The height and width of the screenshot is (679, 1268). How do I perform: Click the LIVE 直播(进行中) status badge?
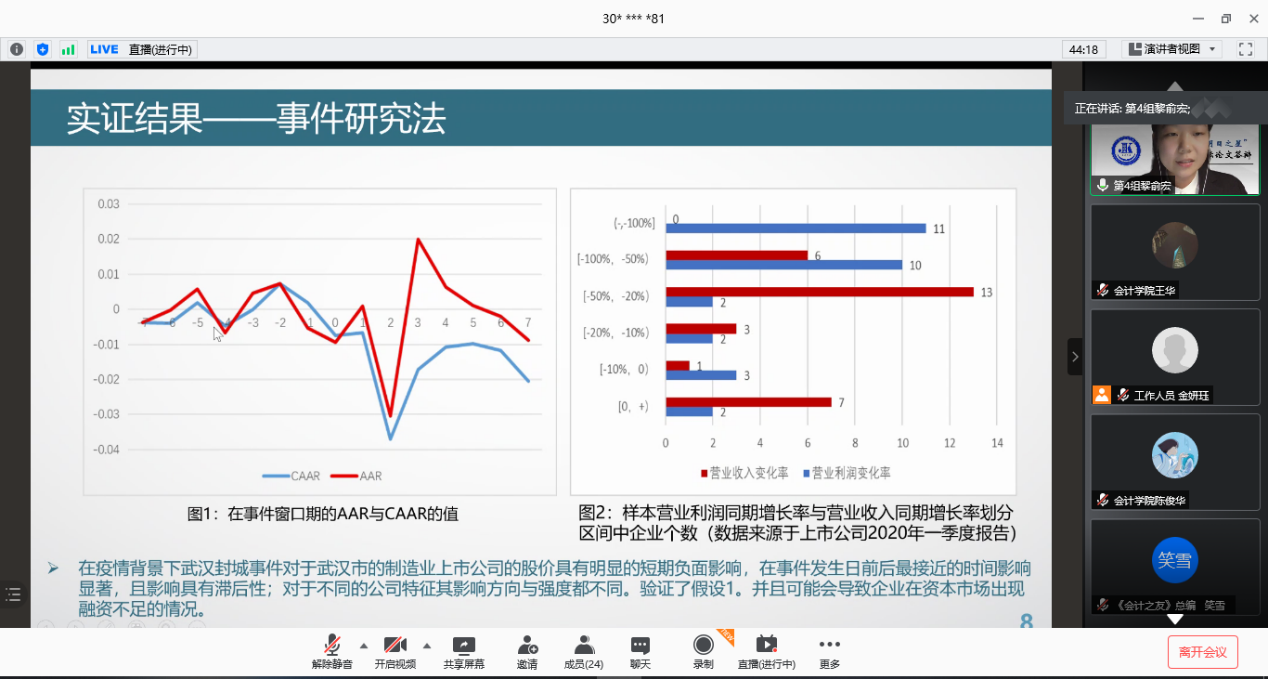[141, 49]
